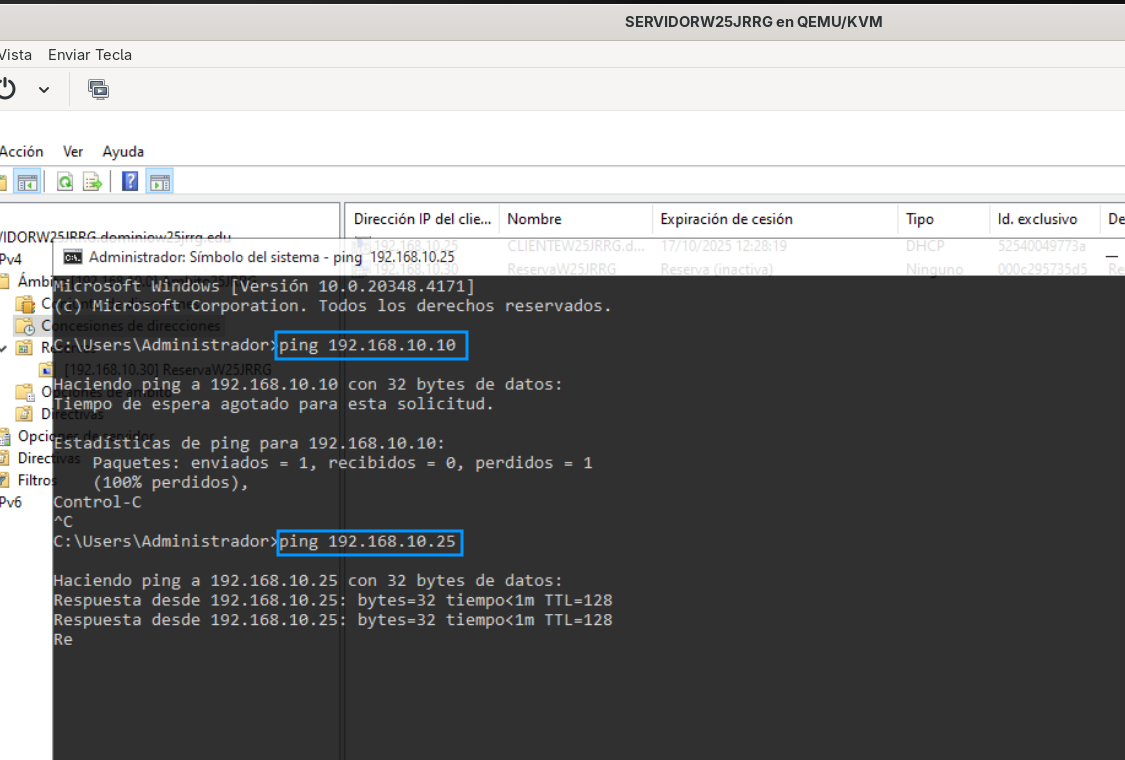Click the Reservas folder icon in tree
This screenshot has height=760, width=1125.
[24, 348]
